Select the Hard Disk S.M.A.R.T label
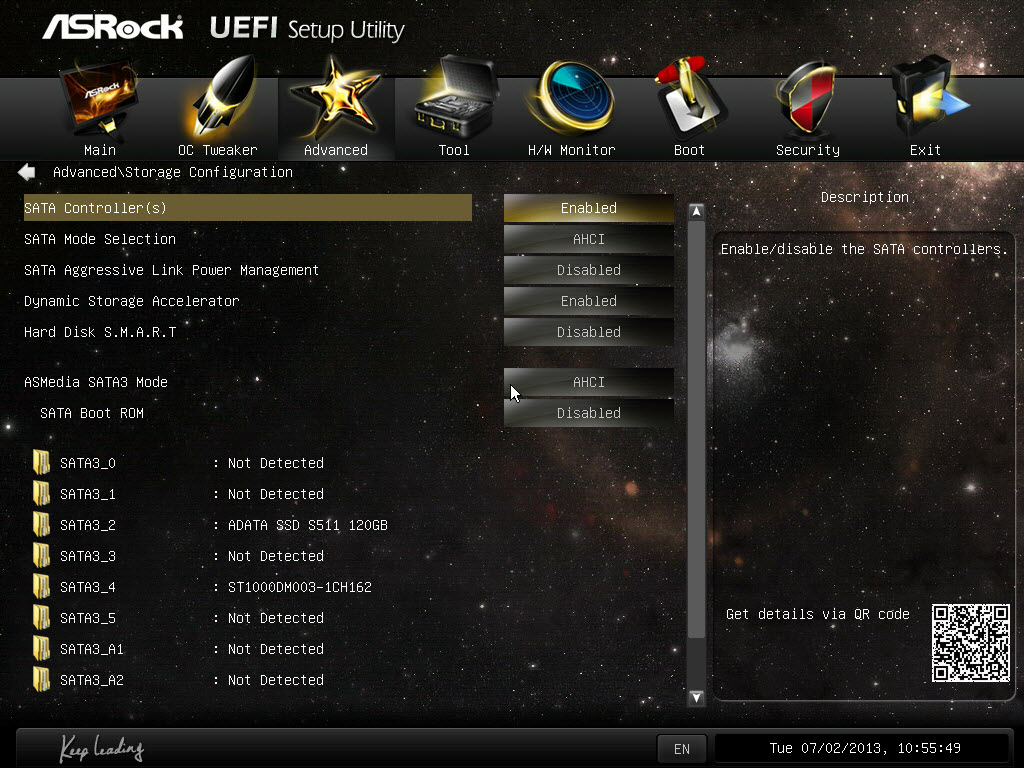1024x768 pixels. point(100,332)
